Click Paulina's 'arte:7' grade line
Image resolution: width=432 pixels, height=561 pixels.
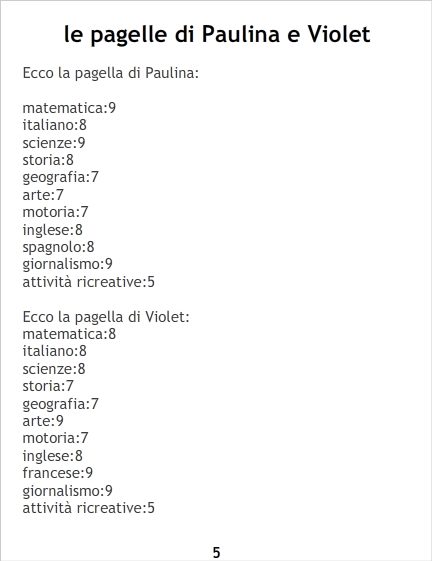(43, 195)
